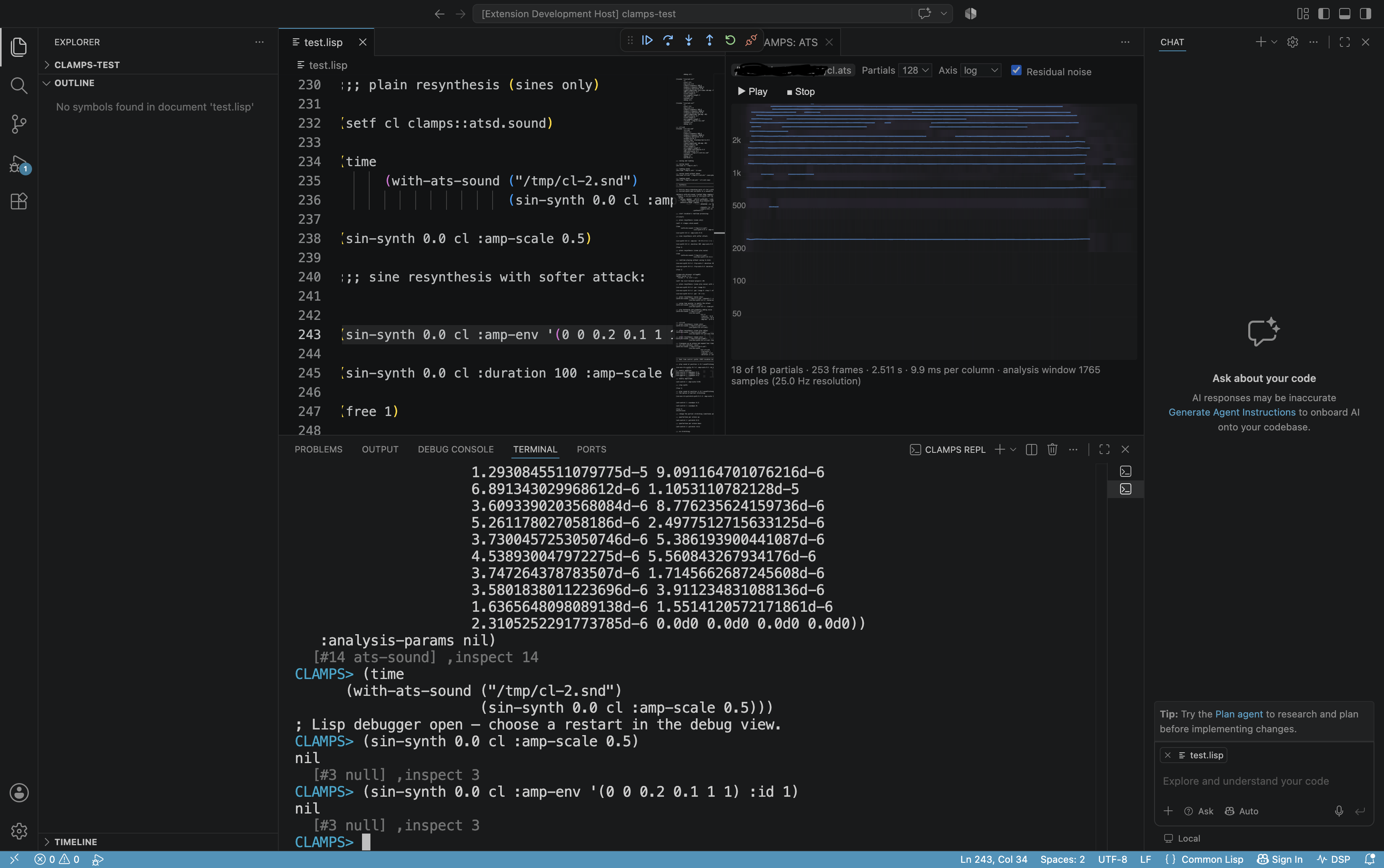The height and width of the screenshot is (868, 1384).
Task: Open the Search view in activity bar
Action: tap(19, 86)
